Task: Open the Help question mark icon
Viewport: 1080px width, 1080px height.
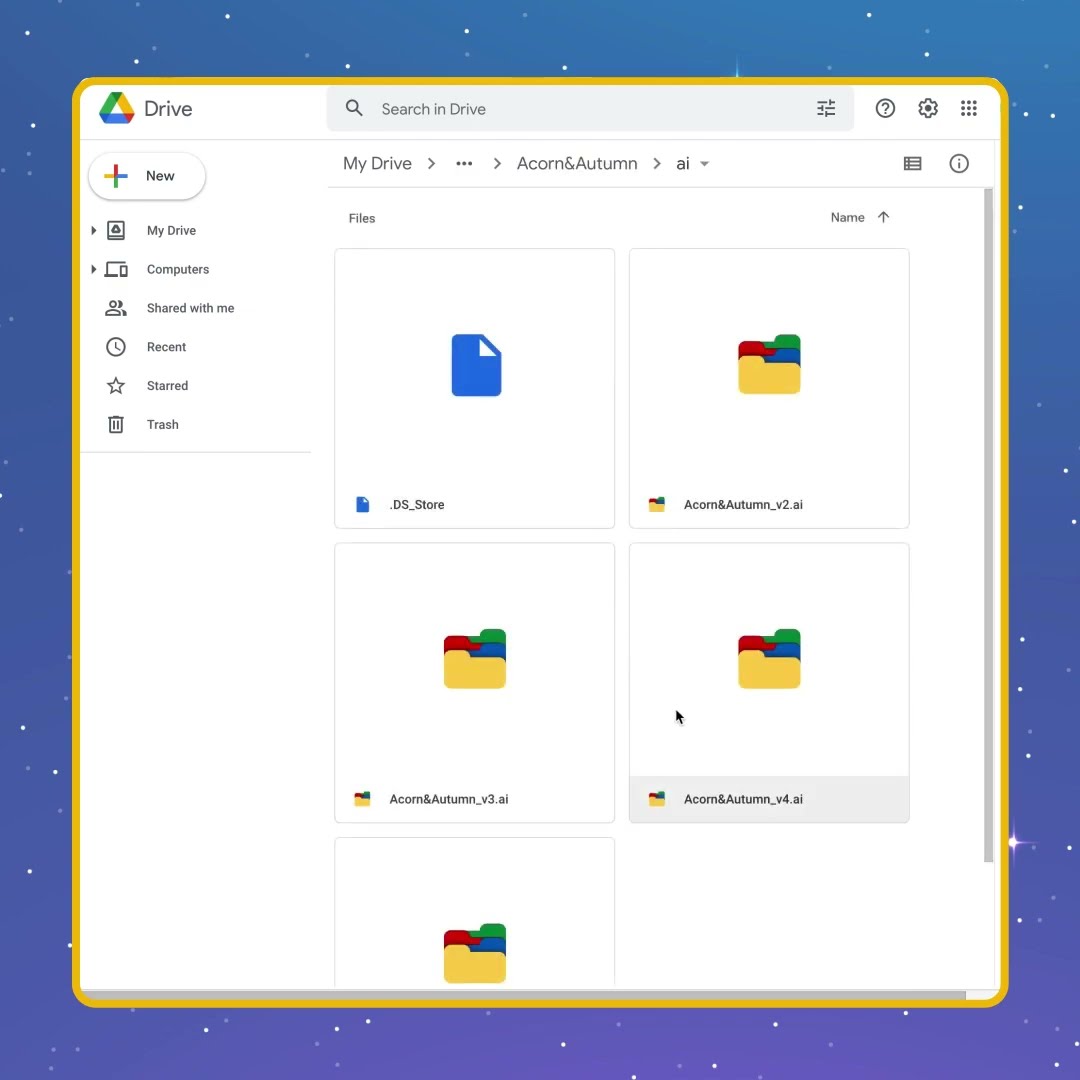Action: coord(885,108)
